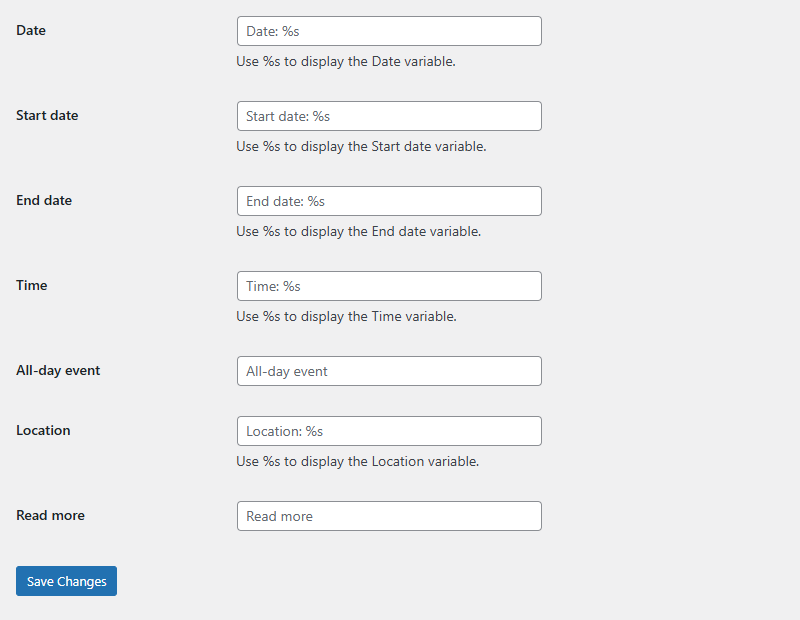Click the All-day event row label

click(x=57, y=370)
